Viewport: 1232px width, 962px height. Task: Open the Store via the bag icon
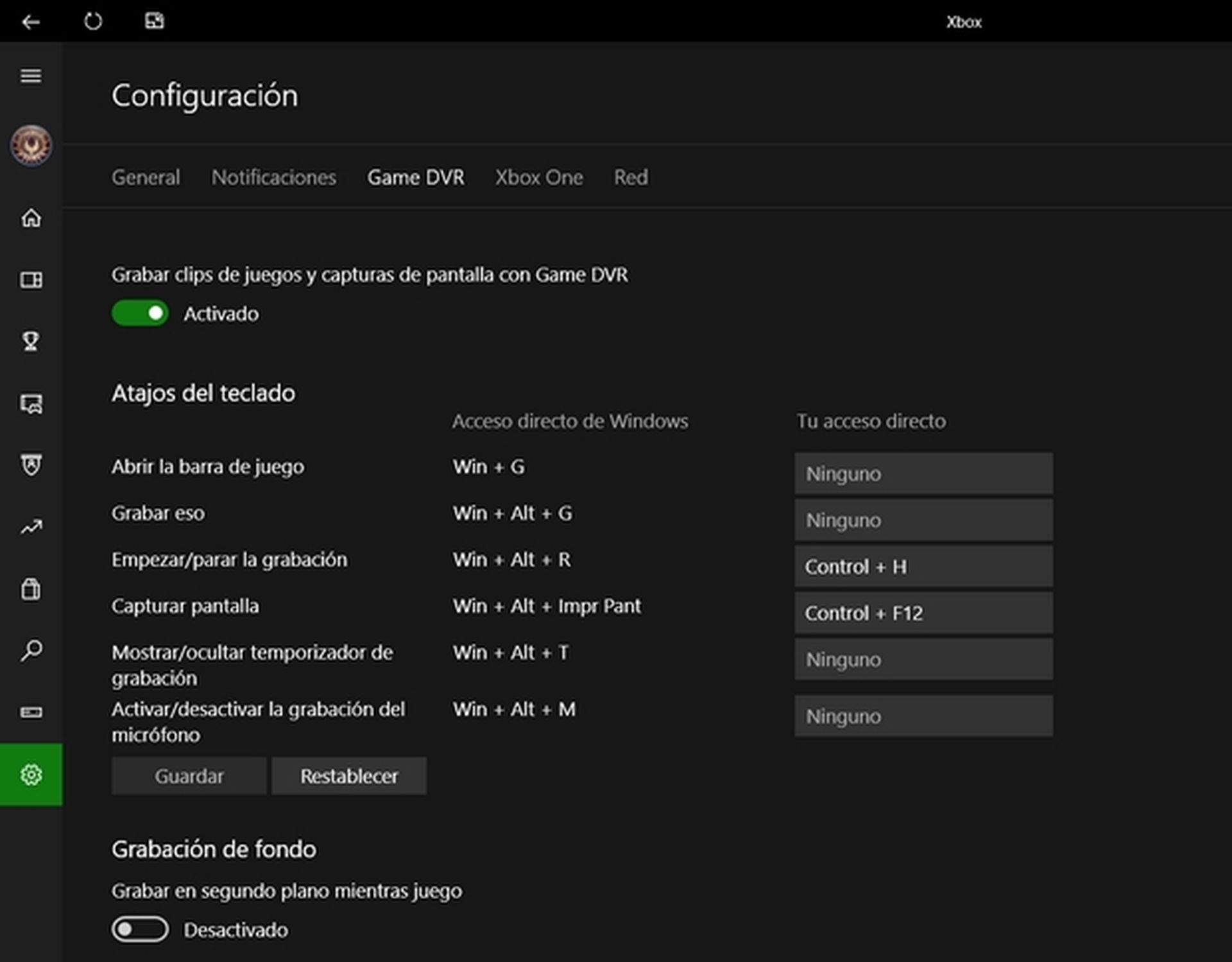(x=30, y=588)
